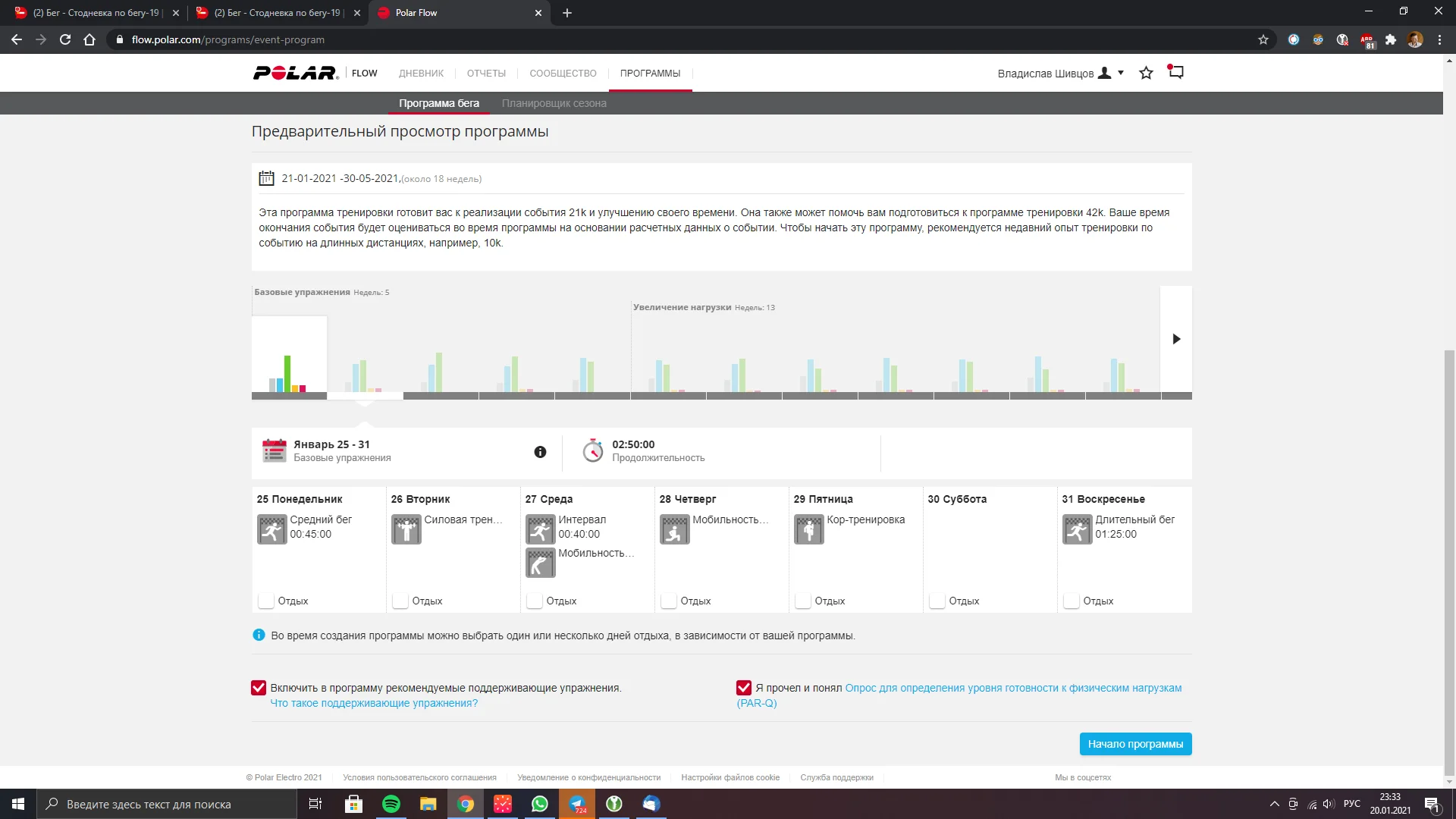Image resolution: width=1456 pixels, height=819 pixels.
Task: Open the Windows system tray hidden icons chevron
Action: 1274,804
